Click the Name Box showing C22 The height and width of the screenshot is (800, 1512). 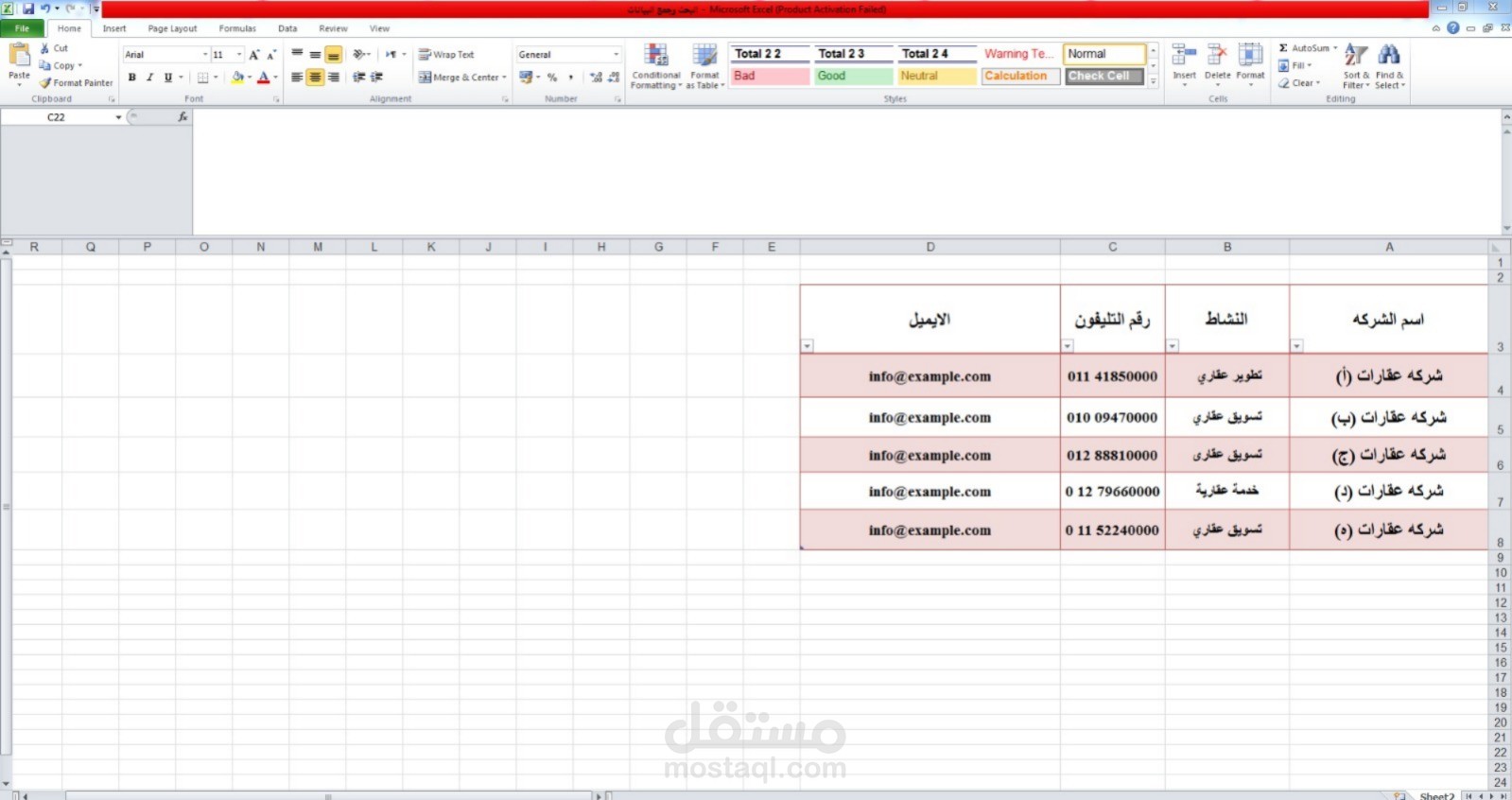tap(57, 117)
